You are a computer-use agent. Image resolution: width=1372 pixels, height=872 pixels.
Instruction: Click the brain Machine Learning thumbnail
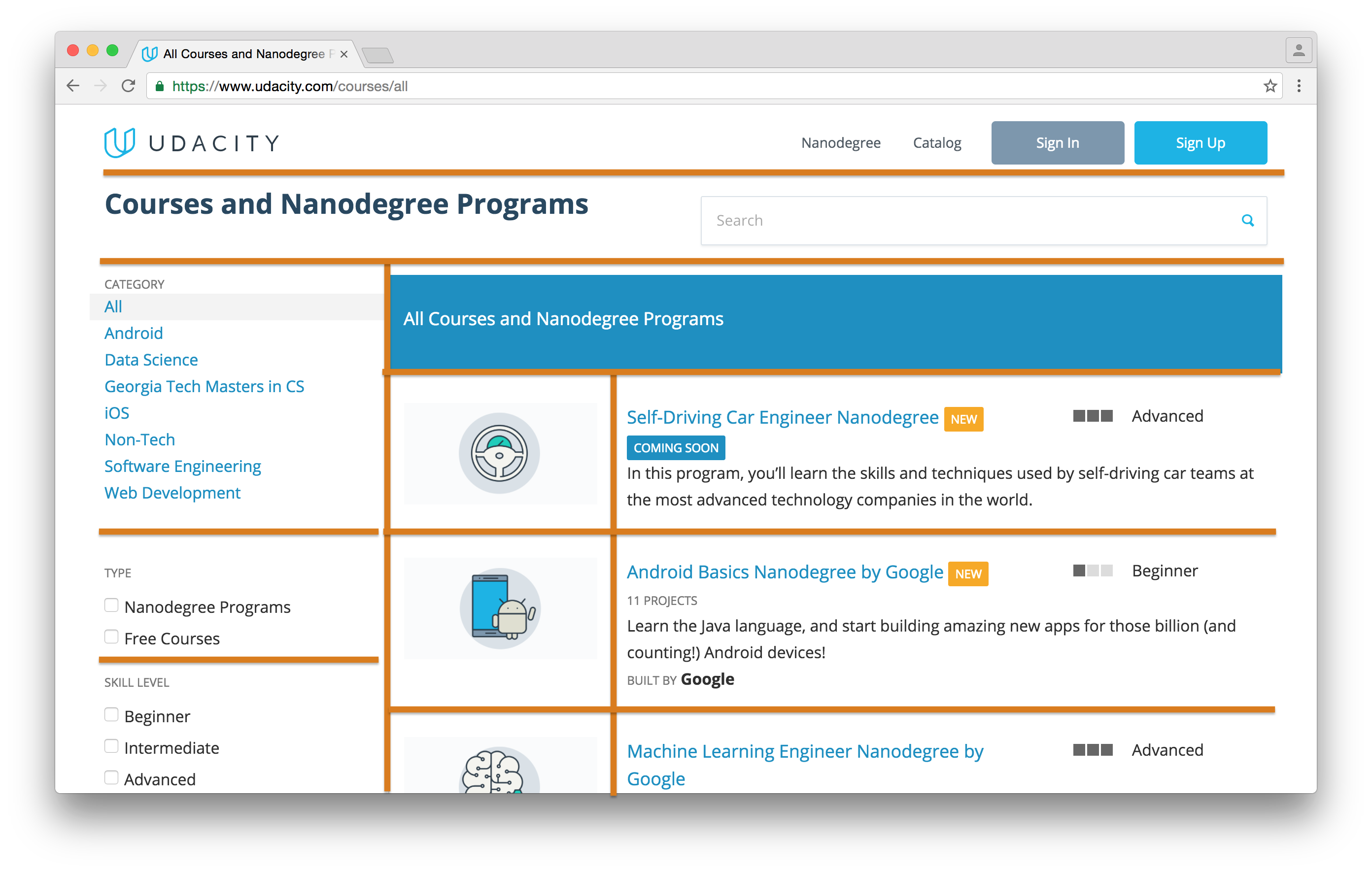pyautogui.click(x=500, y=764)
